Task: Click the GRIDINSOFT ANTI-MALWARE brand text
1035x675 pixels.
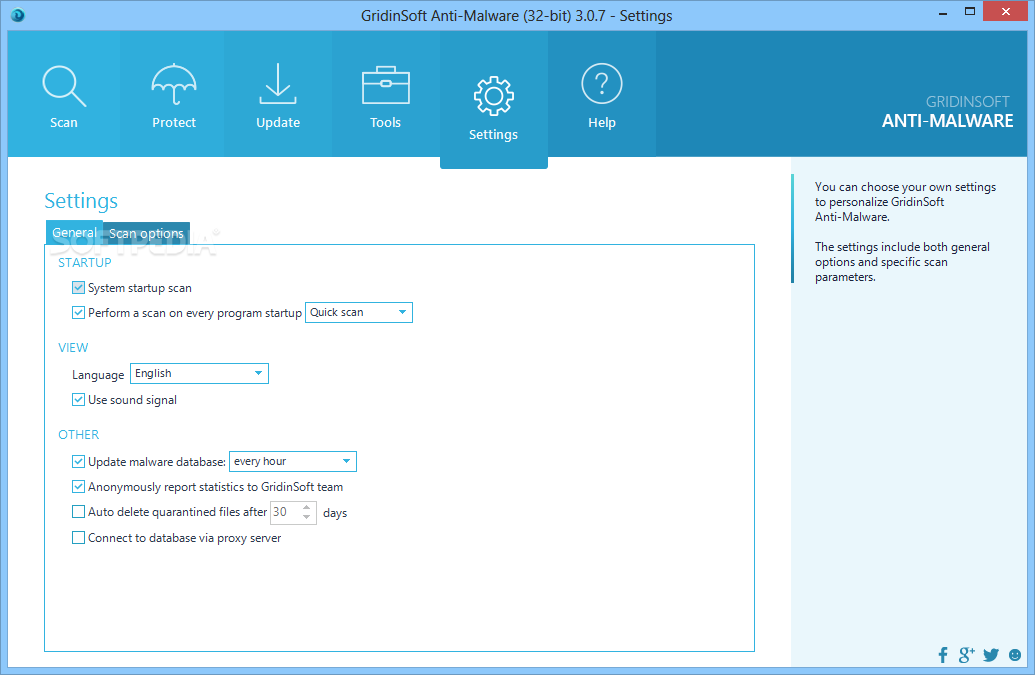Action: [x=947, y=112]
